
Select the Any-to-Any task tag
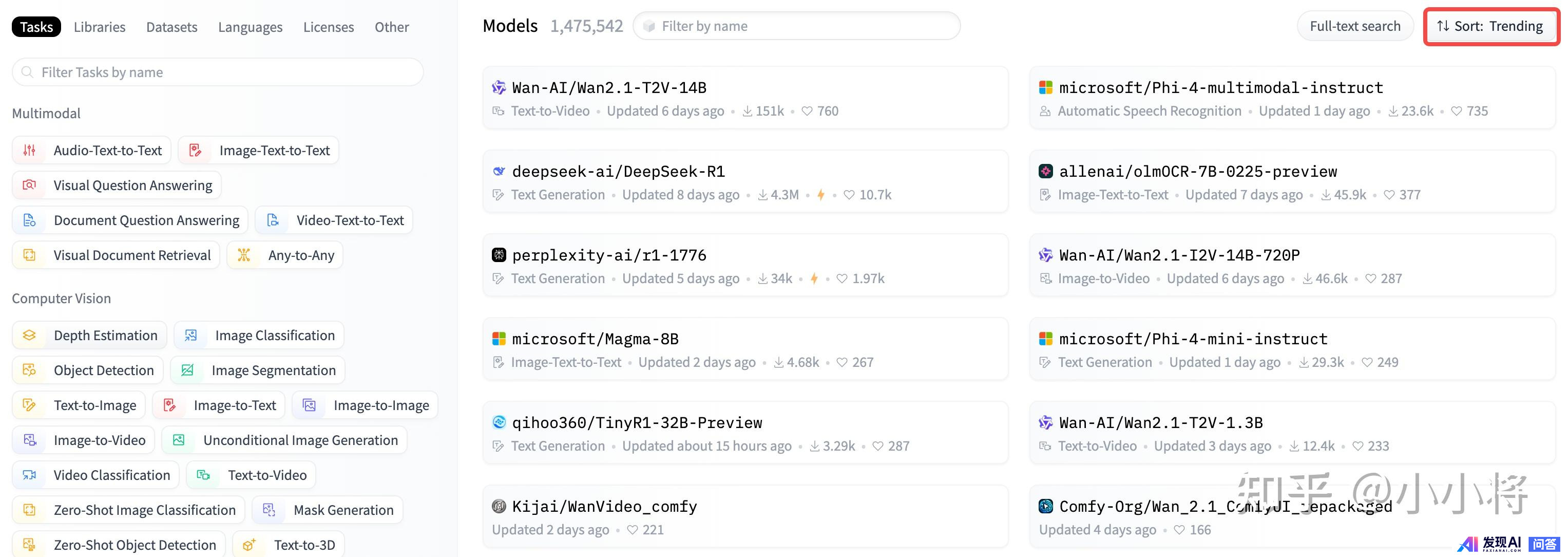coord(285,255)
